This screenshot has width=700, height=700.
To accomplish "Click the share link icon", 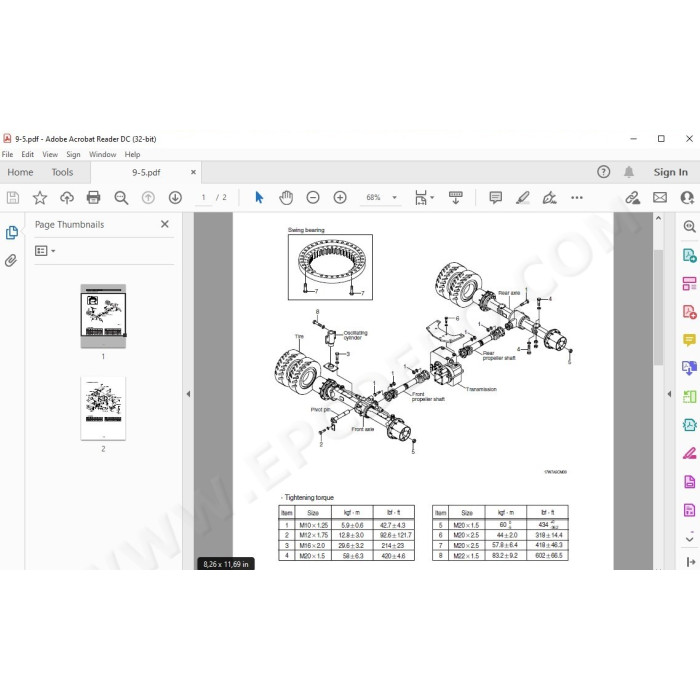I will [632, 197].
